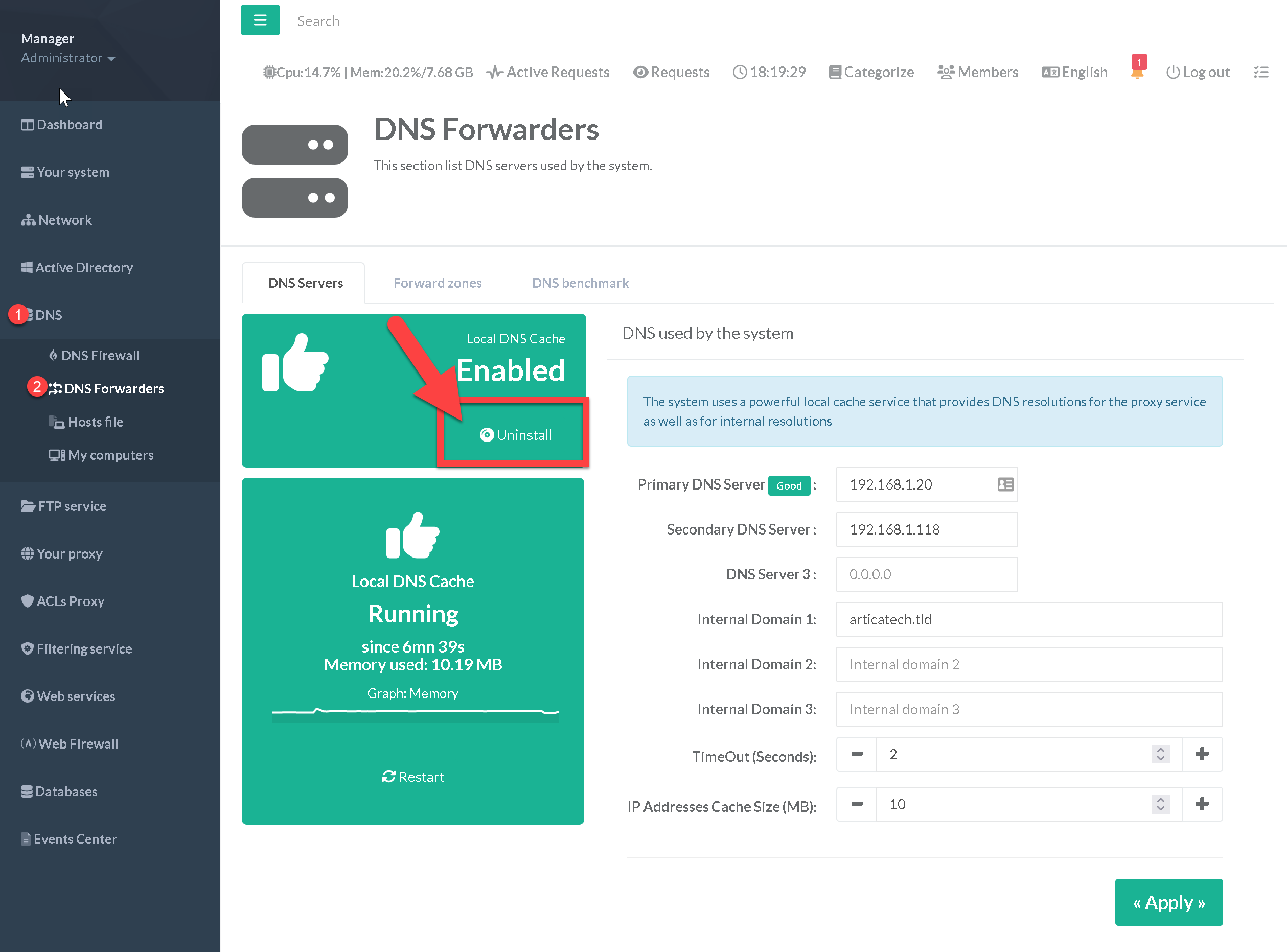This screenshot has height=952, width=1287.
Task: Open the task list icon at top right
Action: (x=1260, y=72)
